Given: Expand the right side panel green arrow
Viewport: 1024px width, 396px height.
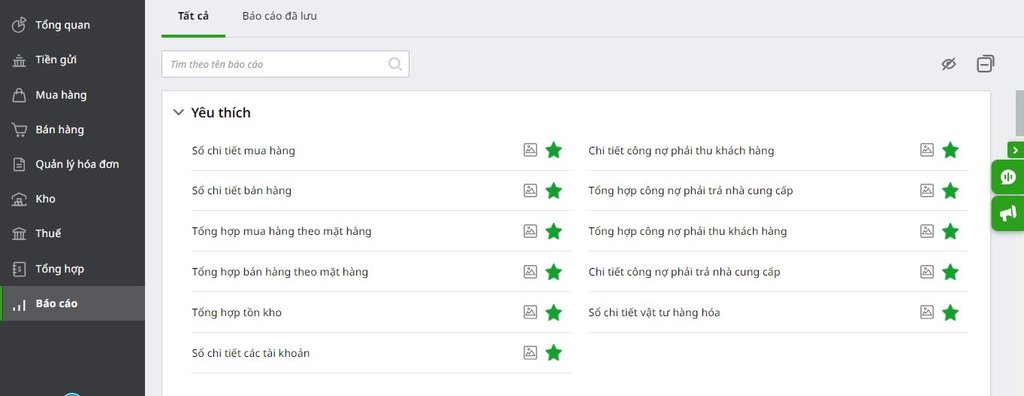Looking at the screenshot, I should [1016, 150].
